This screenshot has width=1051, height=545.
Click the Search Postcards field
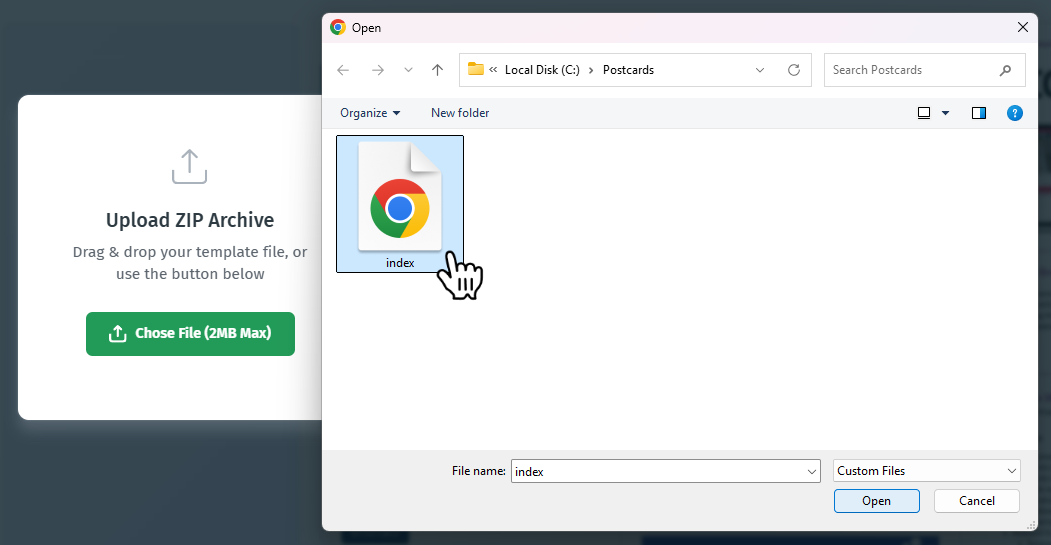[924, 70]
